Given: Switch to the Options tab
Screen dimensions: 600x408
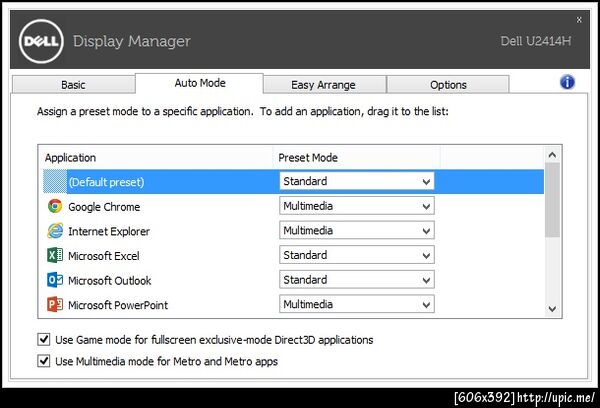Looking at the screenshot, I should click(x=448, y=85).
